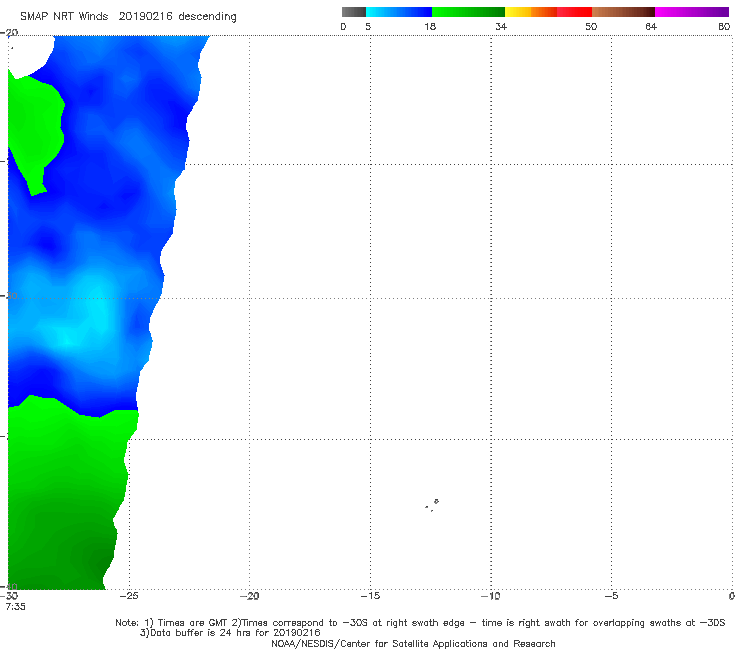Click the 'Note: 1) Times are GMT' footnote line
The width and height of the screenshot is (740, 650).
420,623
